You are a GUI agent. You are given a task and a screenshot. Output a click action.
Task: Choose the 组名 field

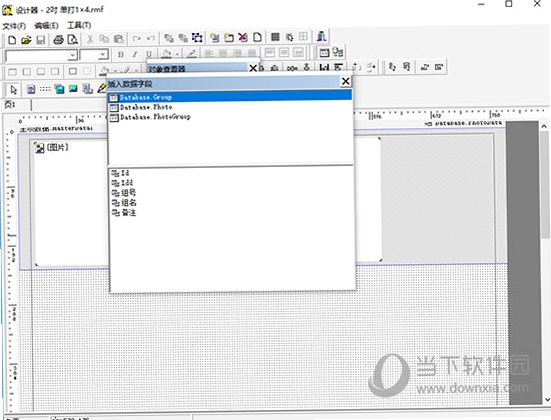[128, 202]
